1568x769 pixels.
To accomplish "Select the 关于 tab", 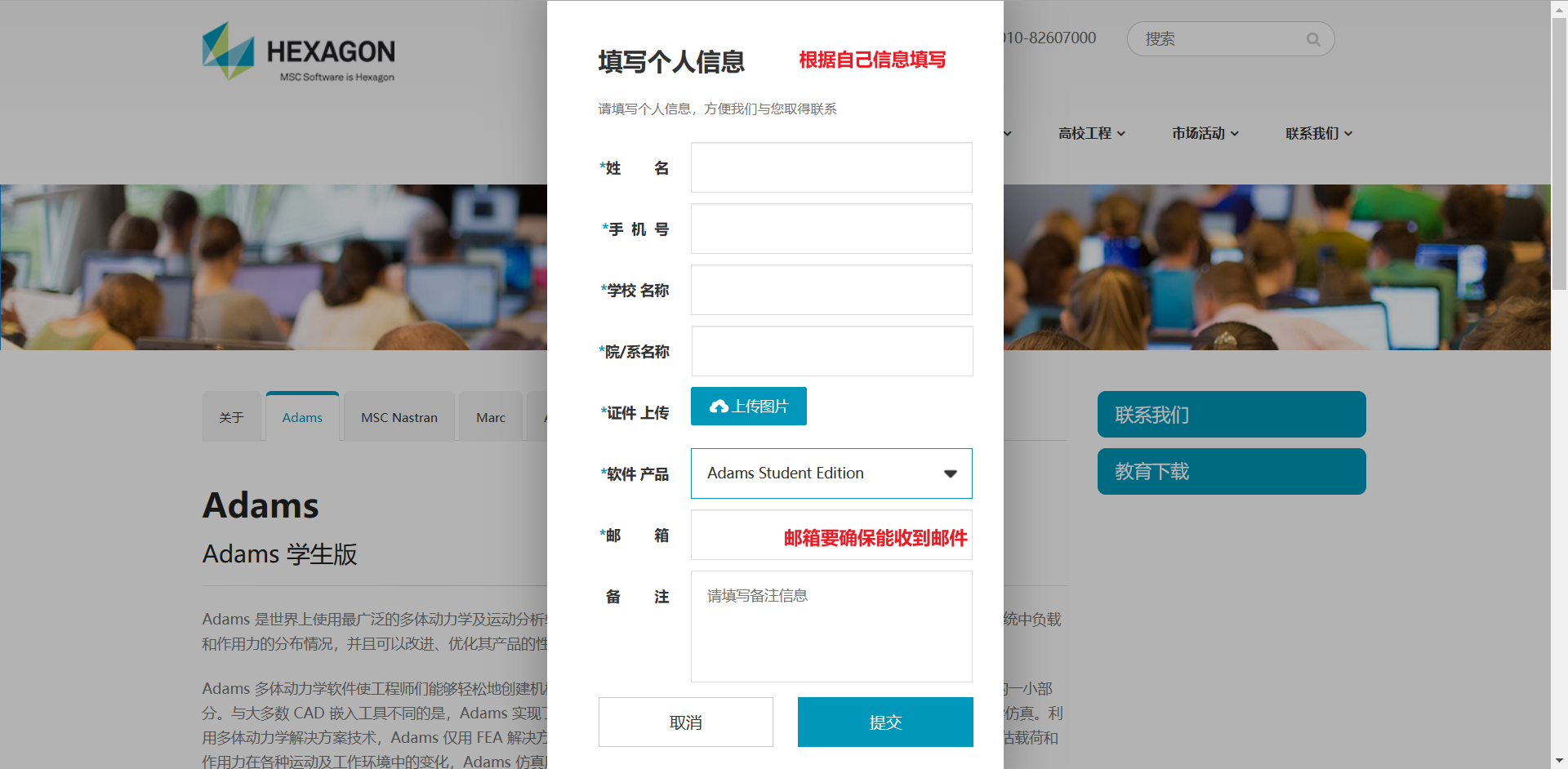I will (231, 417).
